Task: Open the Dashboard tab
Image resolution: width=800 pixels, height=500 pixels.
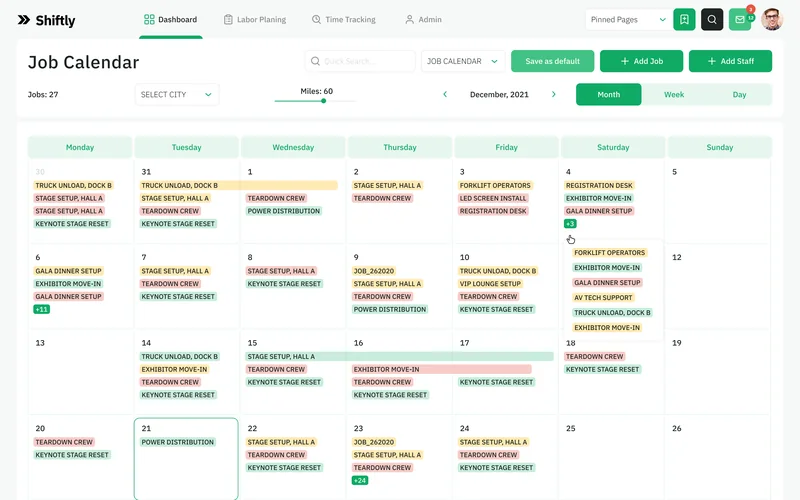Action: 170,19
